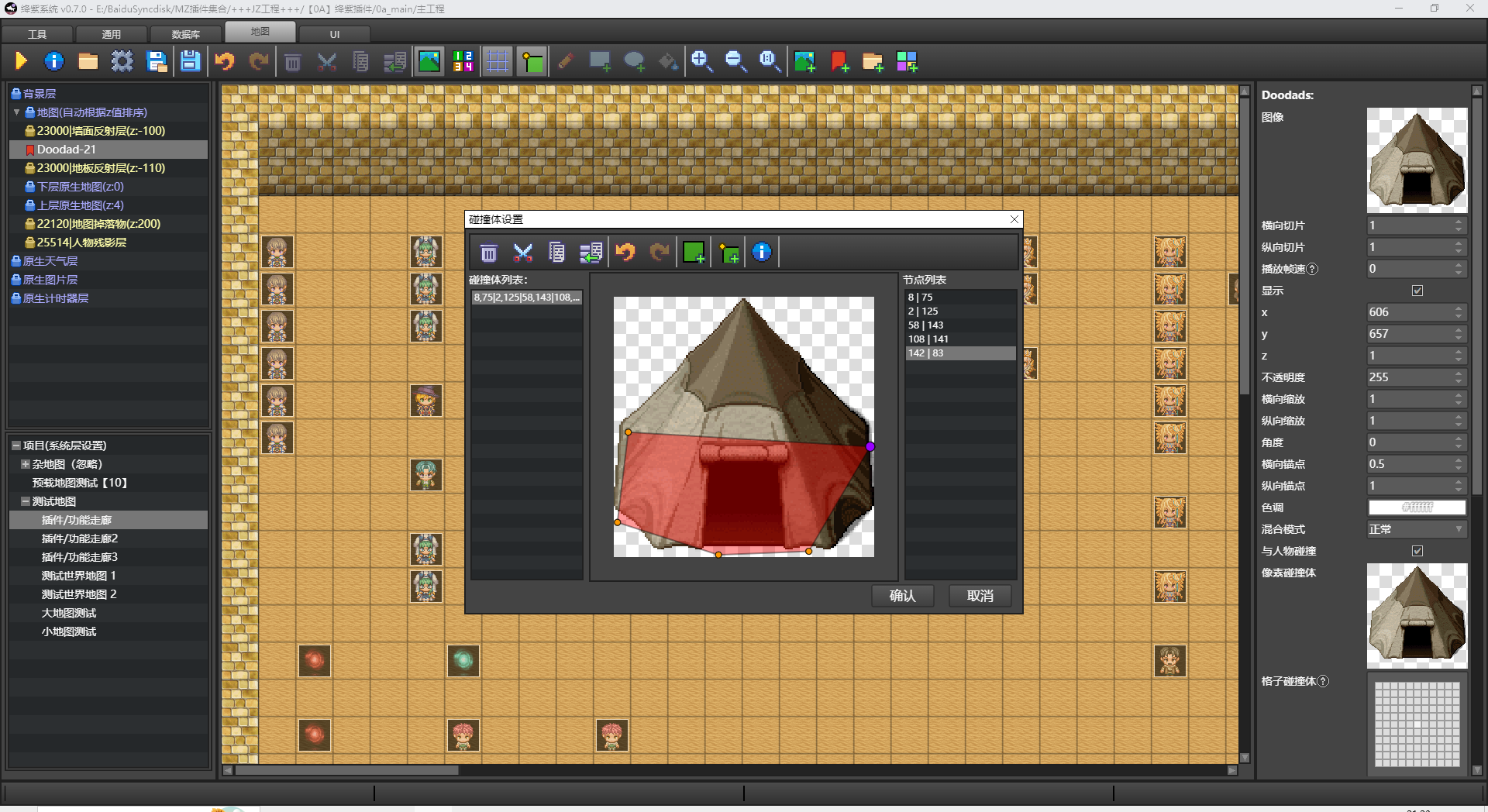Screen dimensions: 1488x812
Task: Select node 58 | 143 in node list
Action: point(960,325)
